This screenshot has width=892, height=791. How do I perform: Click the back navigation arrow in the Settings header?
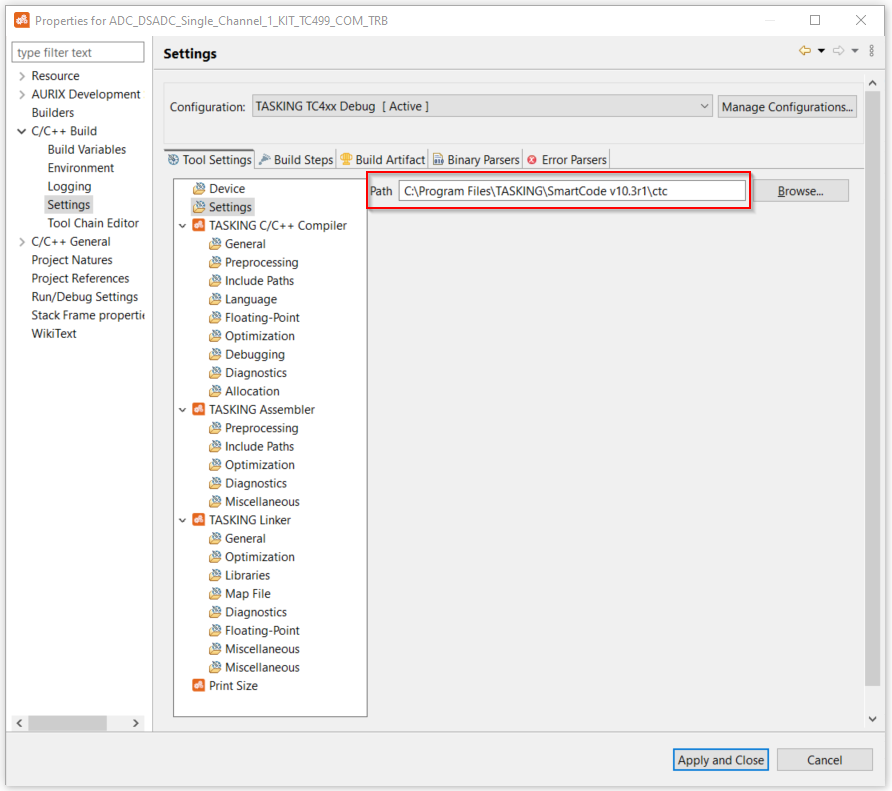pos(804,51)
